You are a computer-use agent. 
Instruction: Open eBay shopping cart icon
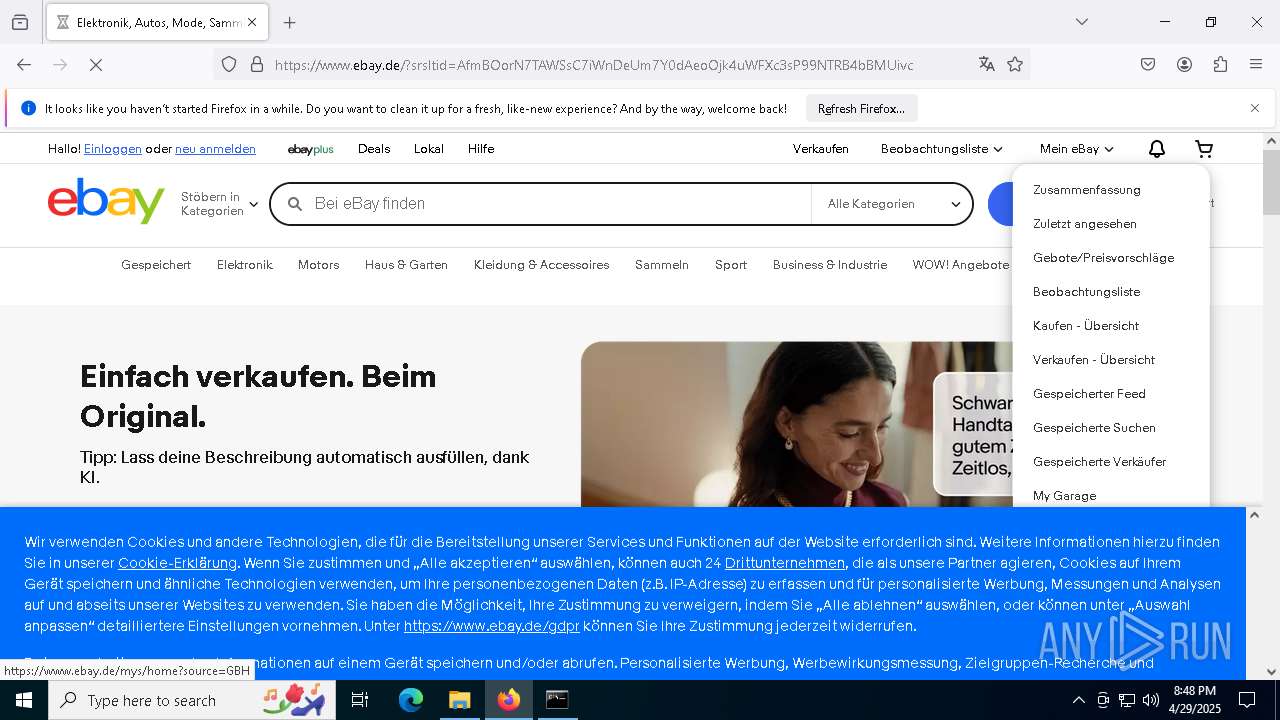[x=1204, y=149]
